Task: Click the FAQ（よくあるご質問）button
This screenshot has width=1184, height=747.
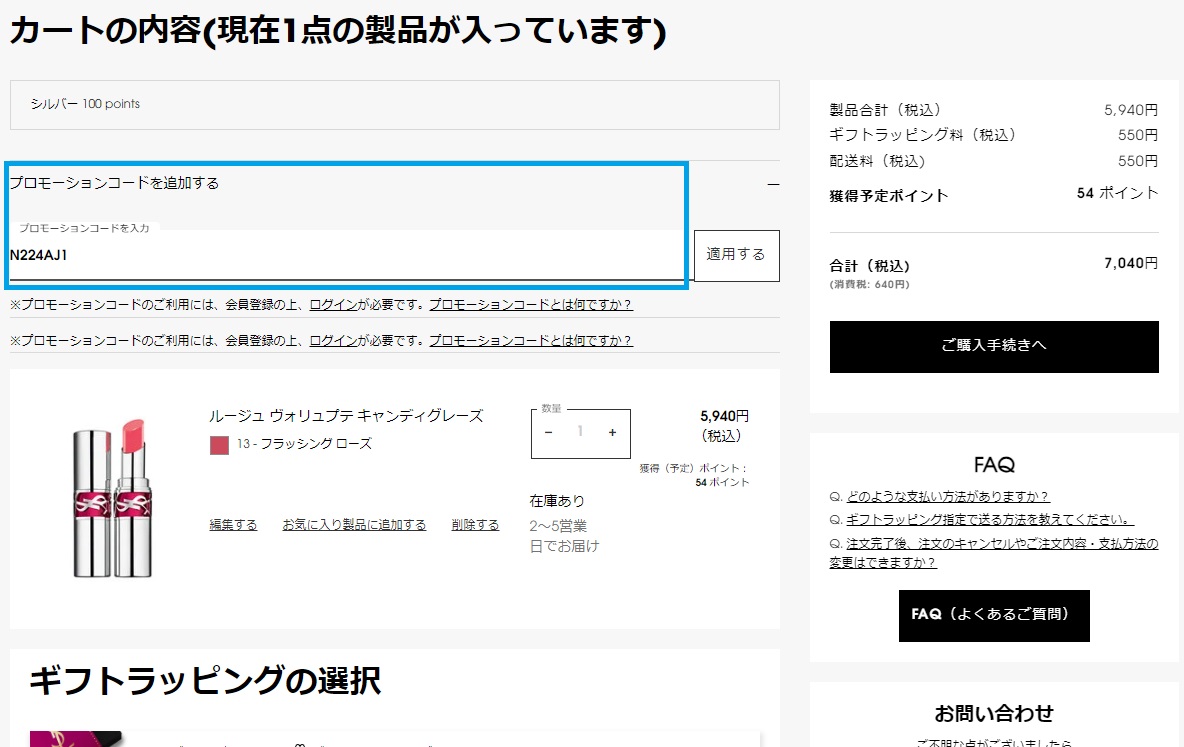Action: [994, 616]
